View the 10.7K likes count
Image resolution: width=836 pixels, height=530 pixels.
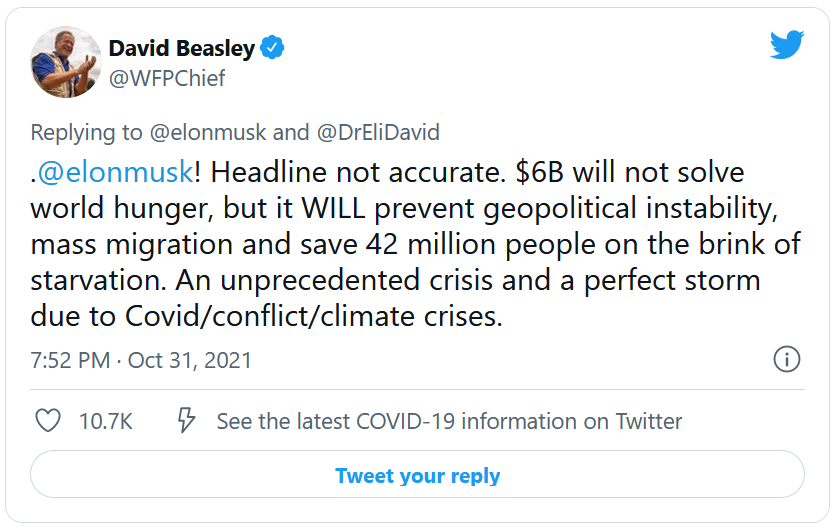pos(105,421)
